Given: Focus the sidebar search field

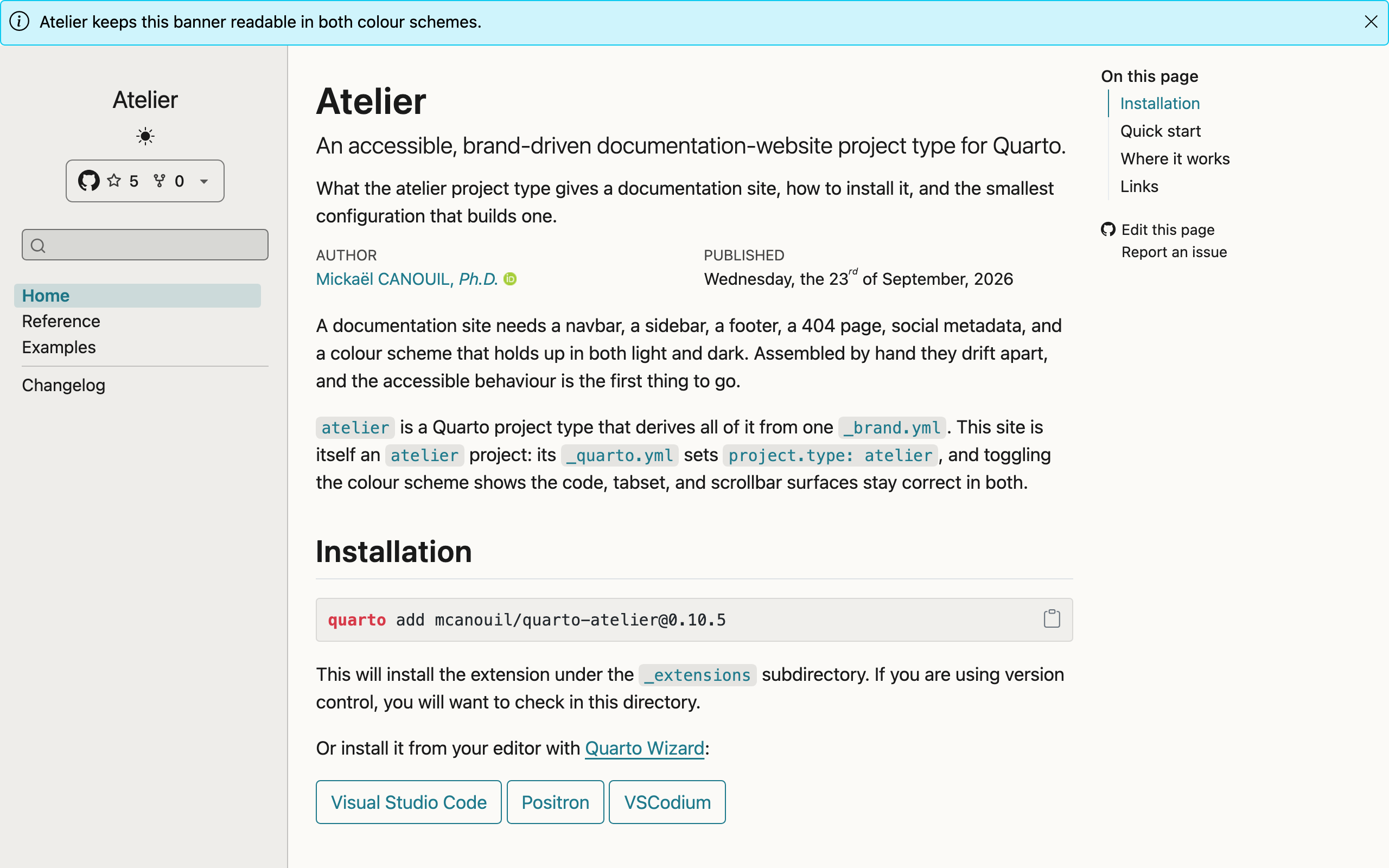Looking at the screenshot, I should 145,245.
